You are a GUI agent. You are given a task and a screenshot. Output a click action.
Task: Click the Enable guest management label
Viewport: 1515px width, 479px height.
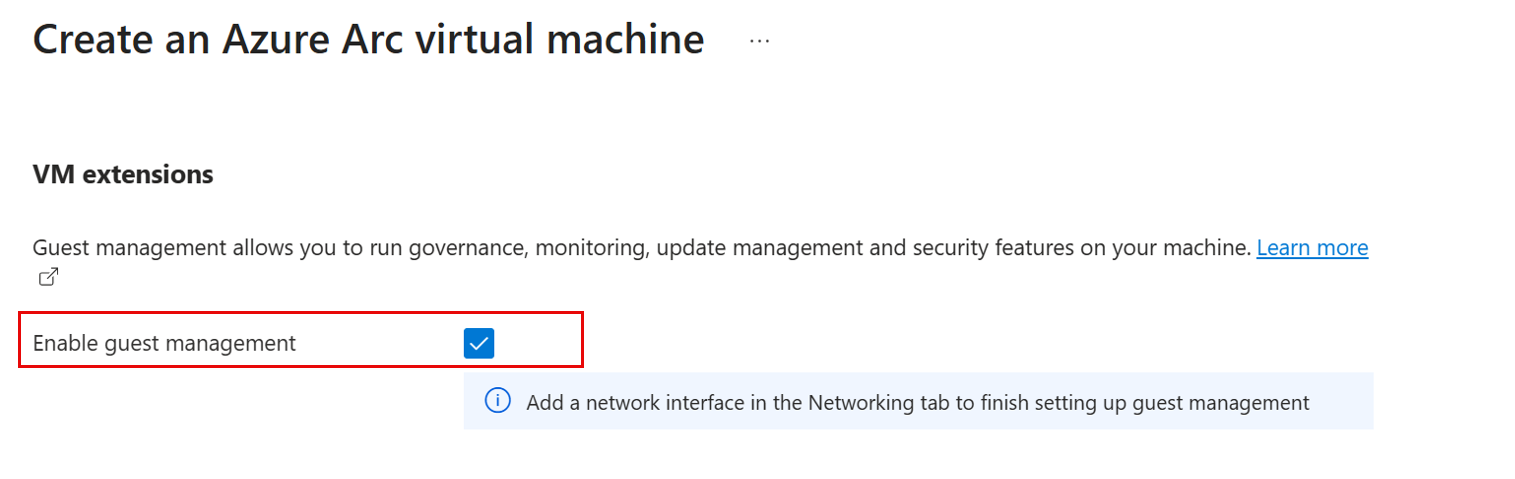point(164,344)
